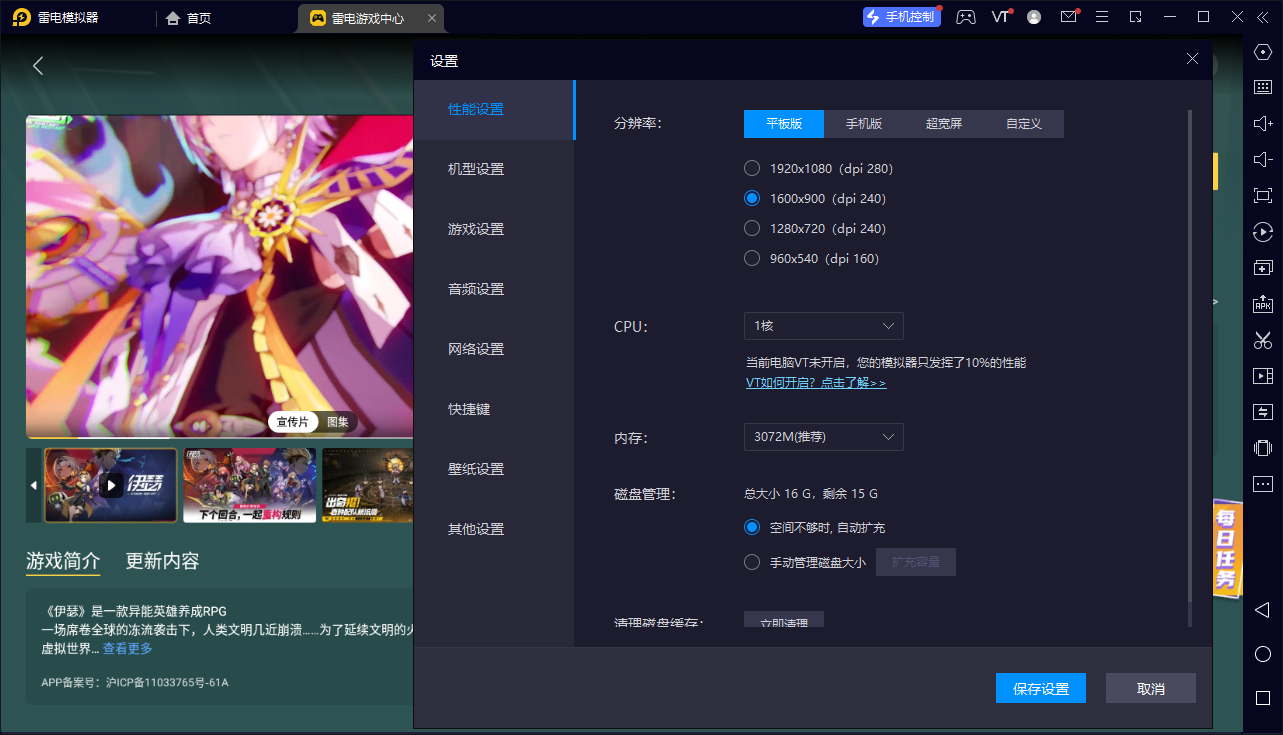Open emulator settings from the hexagon sidebar icon
The image size is (1283, 735).
(x=1263, y=52)
